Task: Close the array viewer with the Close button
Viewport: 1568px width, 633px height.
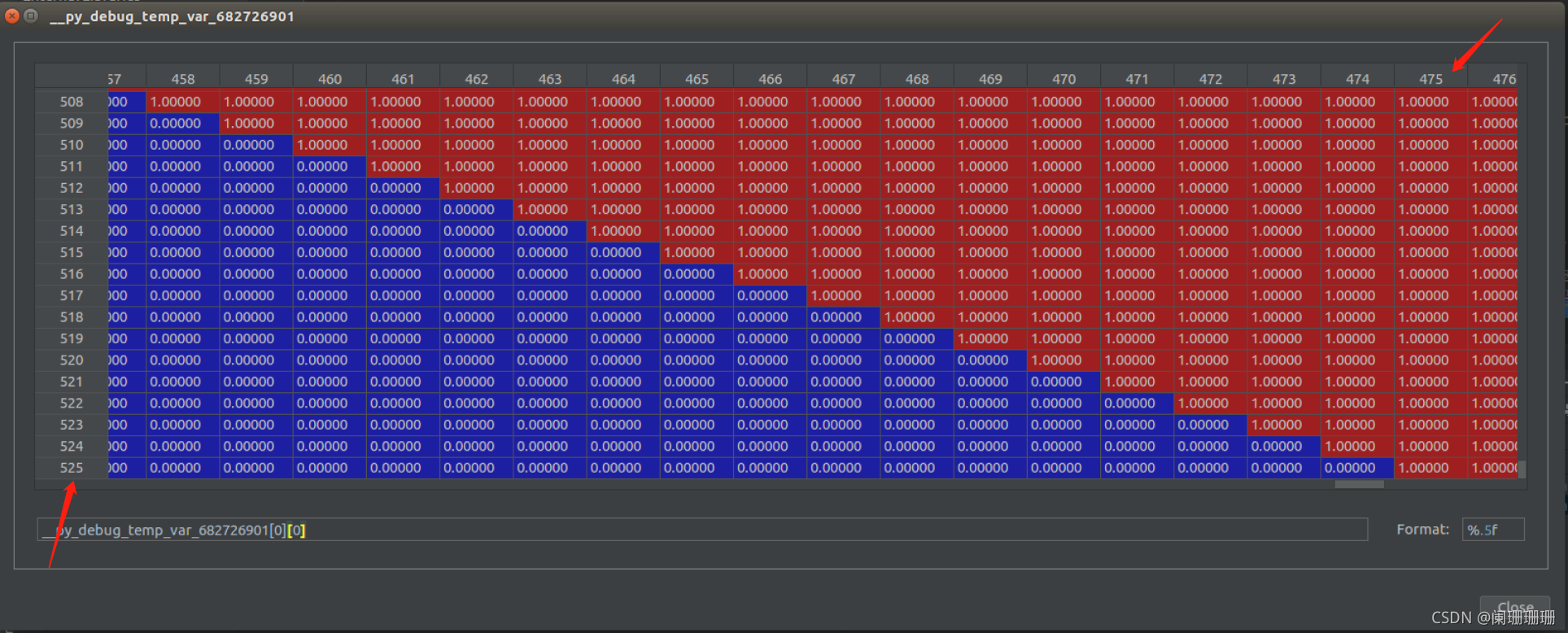Action: pos(1514,607)
